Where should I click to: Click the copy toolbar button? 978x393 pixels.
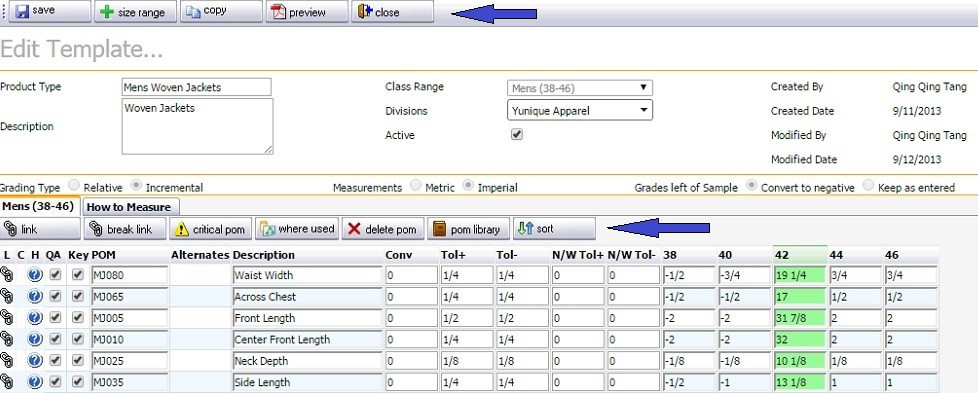click(x=221, y=11)
